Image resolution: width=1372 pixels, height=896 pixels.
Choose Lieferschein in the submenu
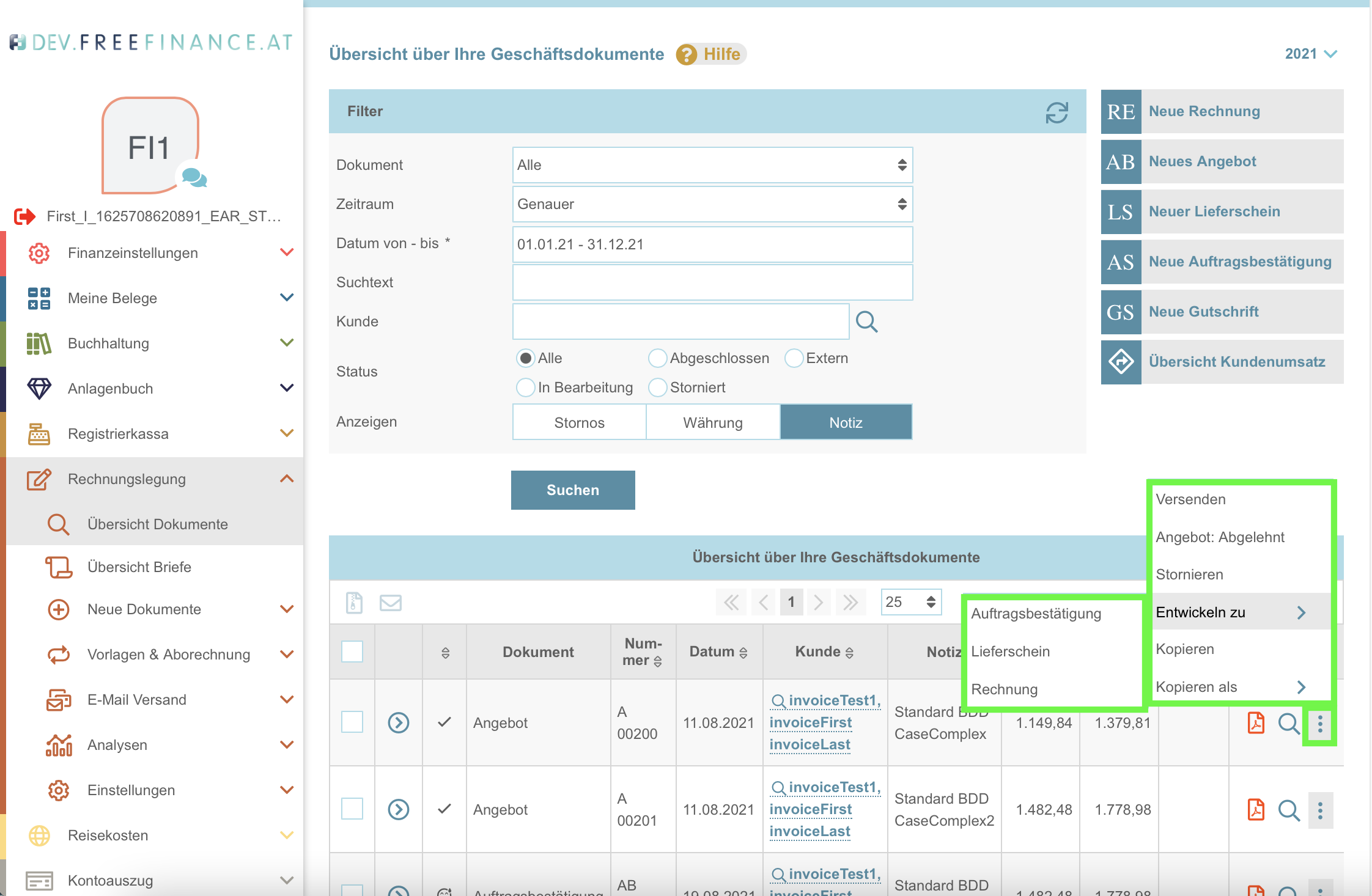[1010, 652]
